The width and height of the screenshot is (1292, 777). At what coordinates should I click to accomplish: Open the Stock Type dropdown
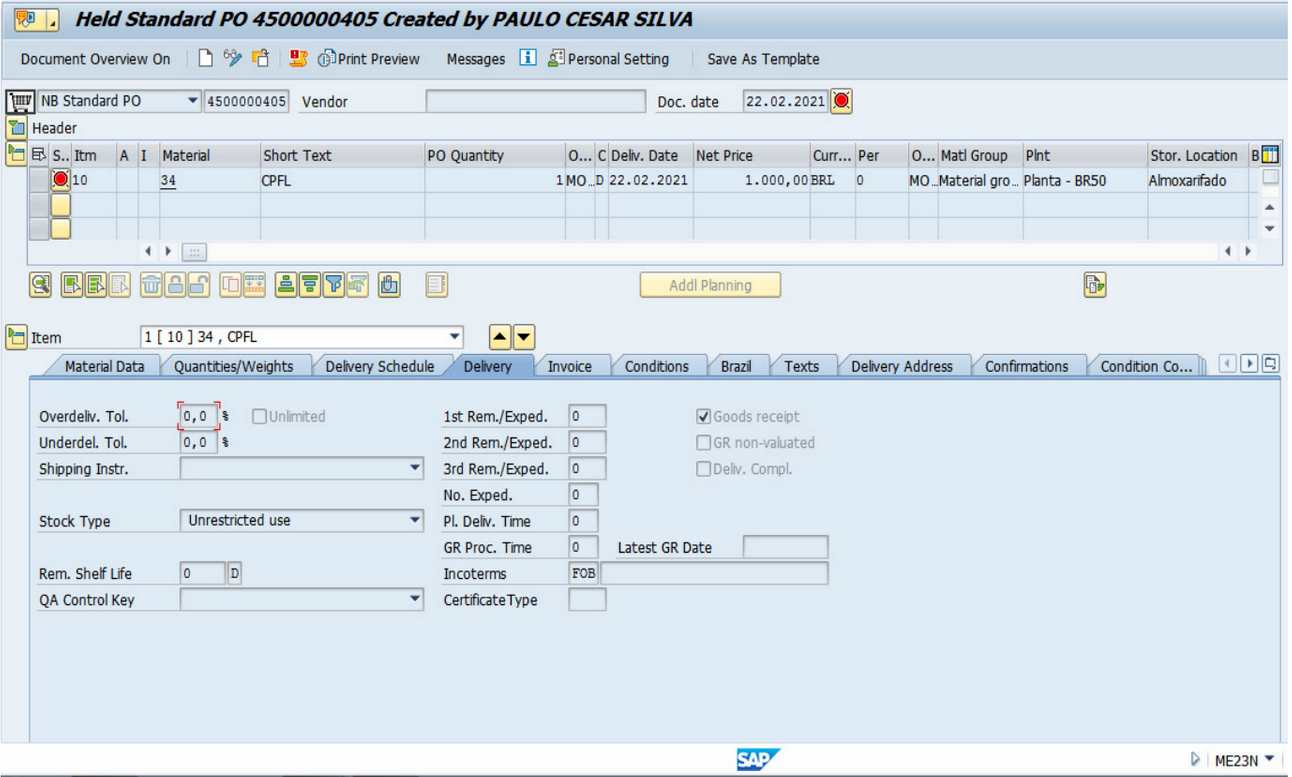tap(415, 521)
